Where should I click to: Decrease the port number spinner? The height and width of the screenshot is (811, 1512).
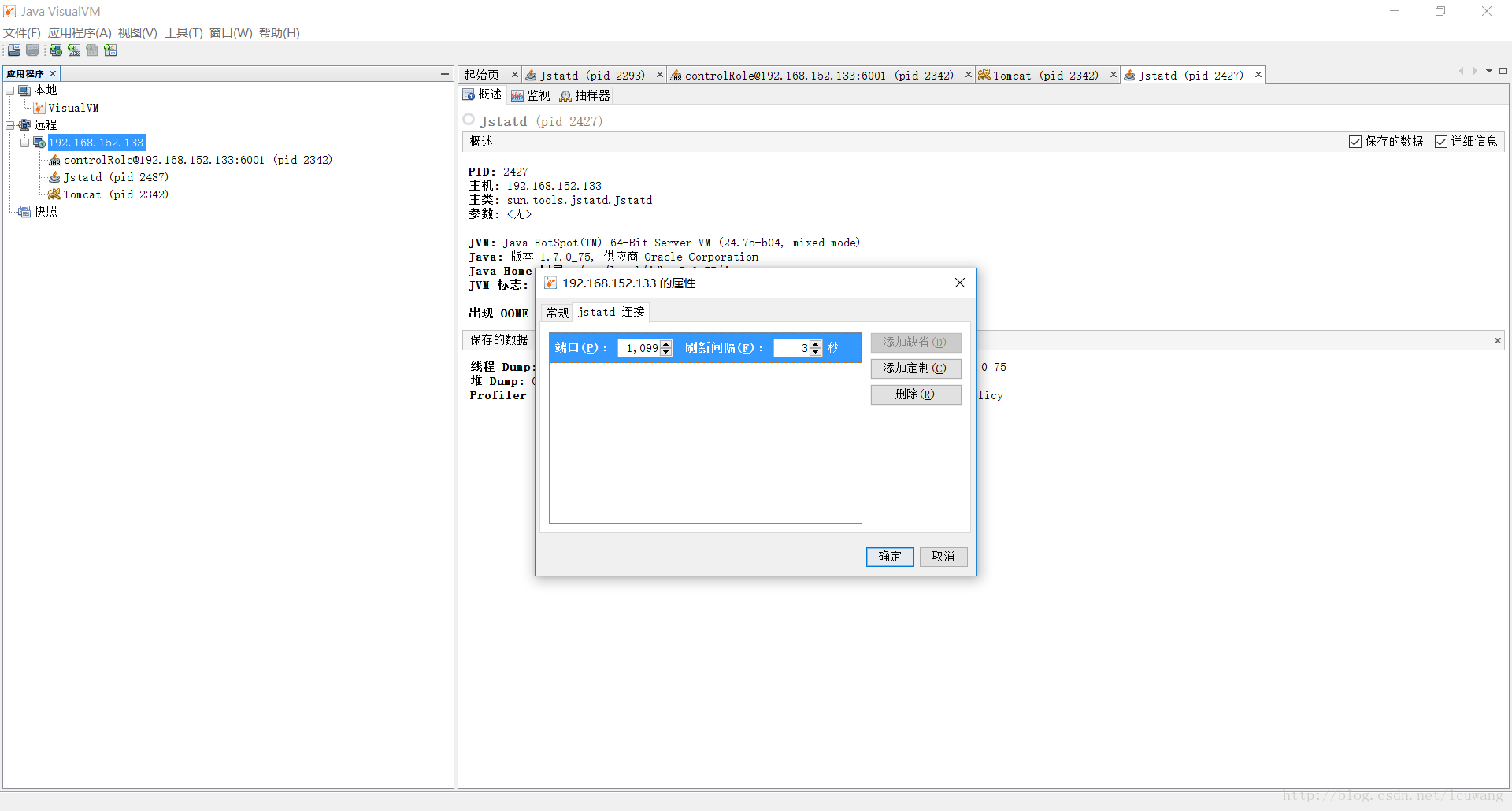pos(666,352)
